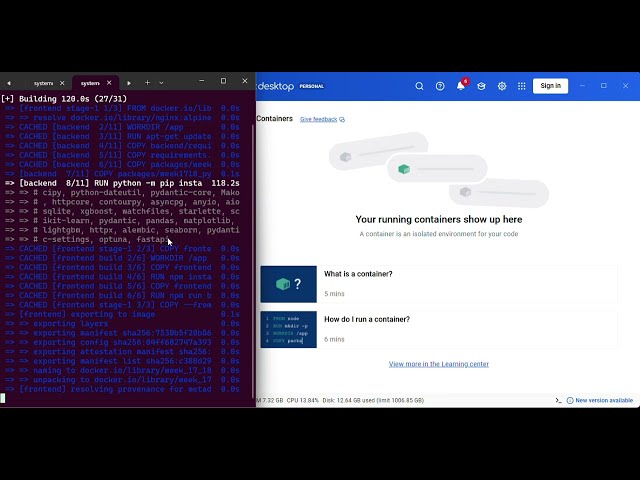Open the terminal icon in Docker status bar
Image resolution: width=640 pixels, height=480 pixels.
pyautogui.click(x=558, y=400)
